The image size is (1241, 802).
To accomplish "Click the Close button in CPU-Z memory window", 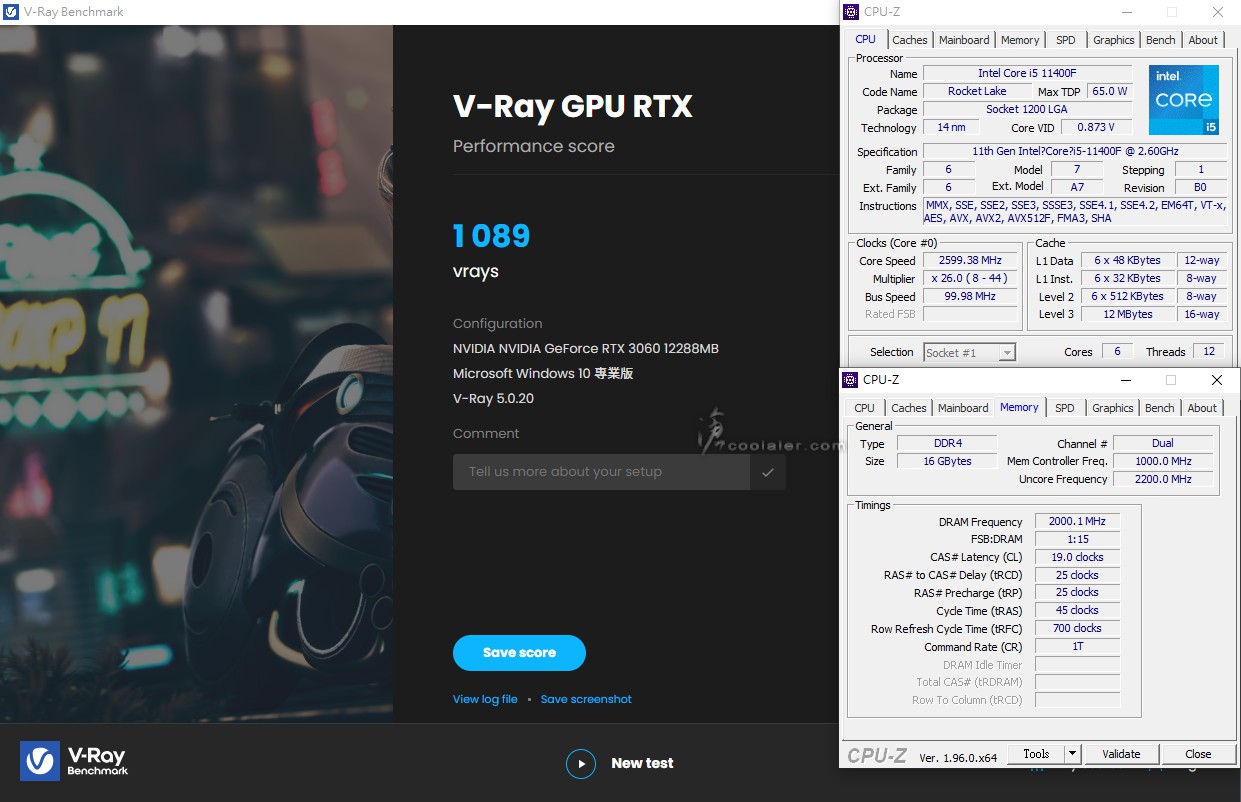I will pos(1198,754).
